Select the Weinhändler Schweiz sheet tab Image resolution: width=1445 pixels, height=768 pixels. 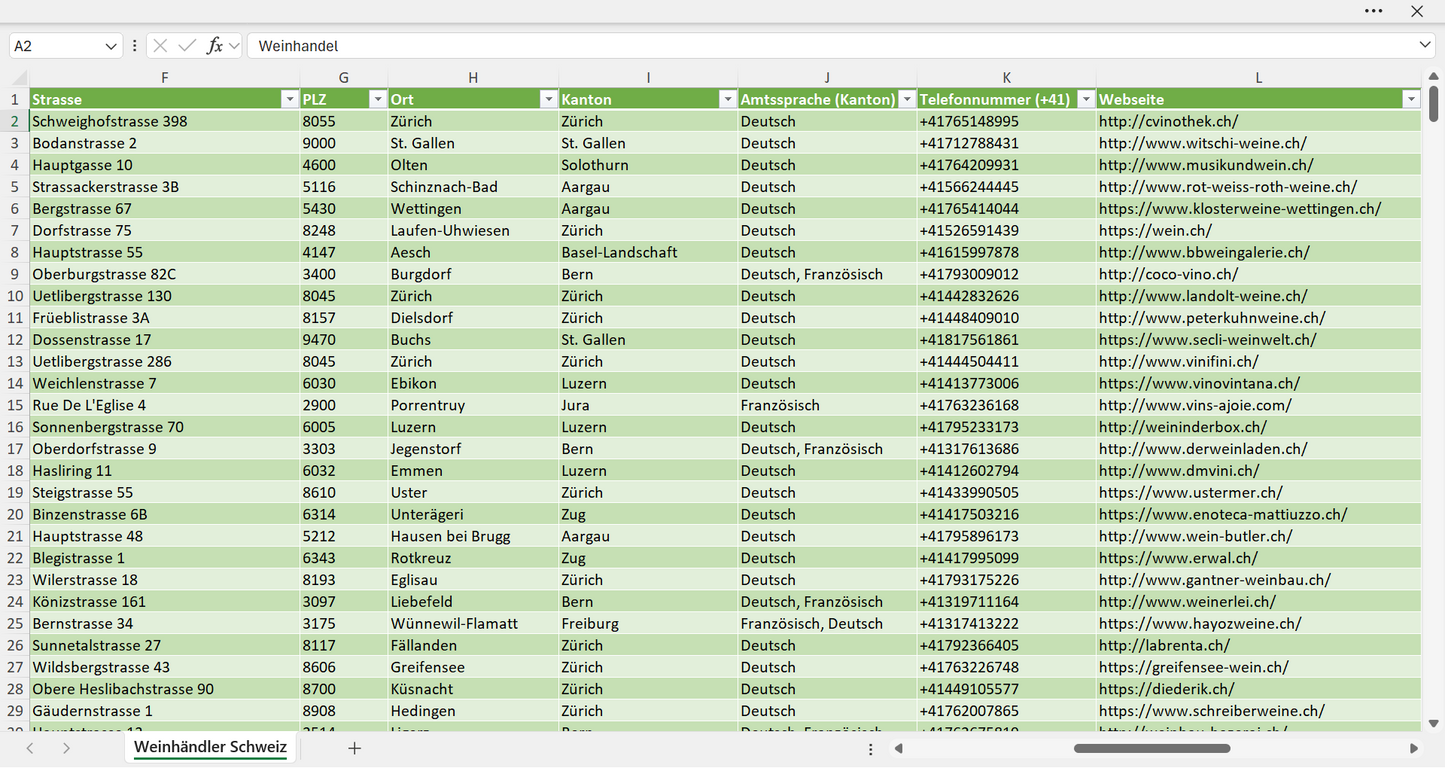210,747
